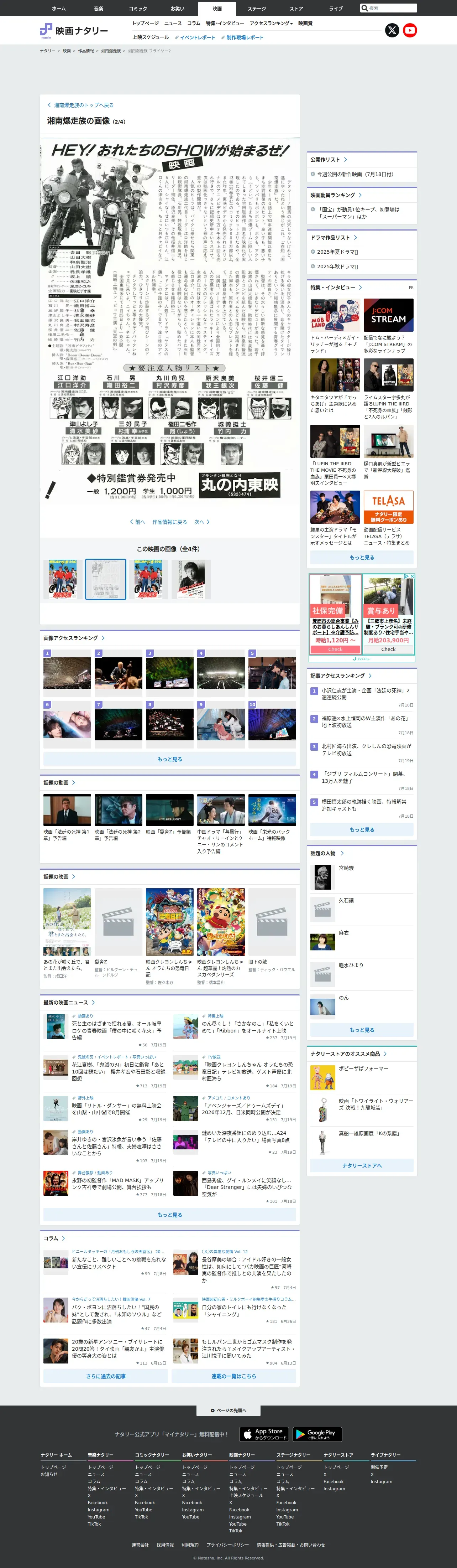Click the Google Play badge

pos(317,1433)
